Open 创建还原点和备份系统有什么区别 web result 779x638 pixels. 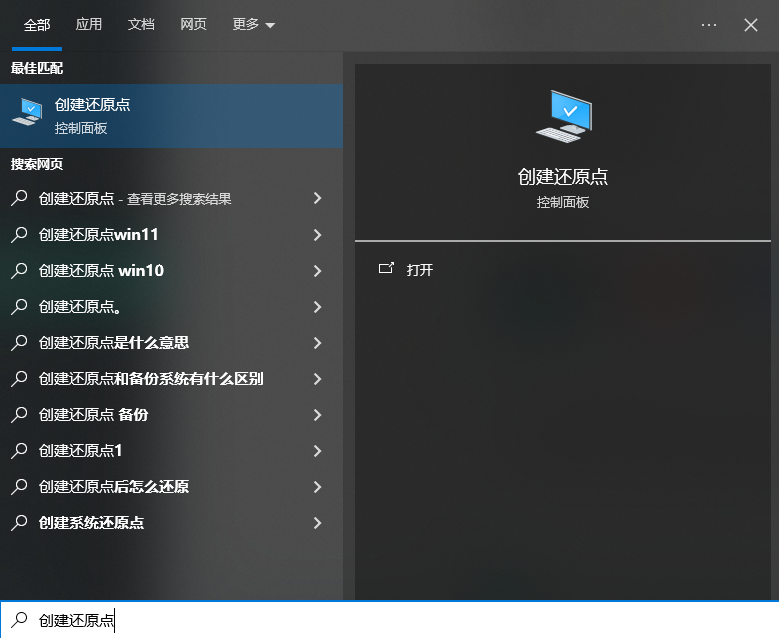(x=151, y=379)
